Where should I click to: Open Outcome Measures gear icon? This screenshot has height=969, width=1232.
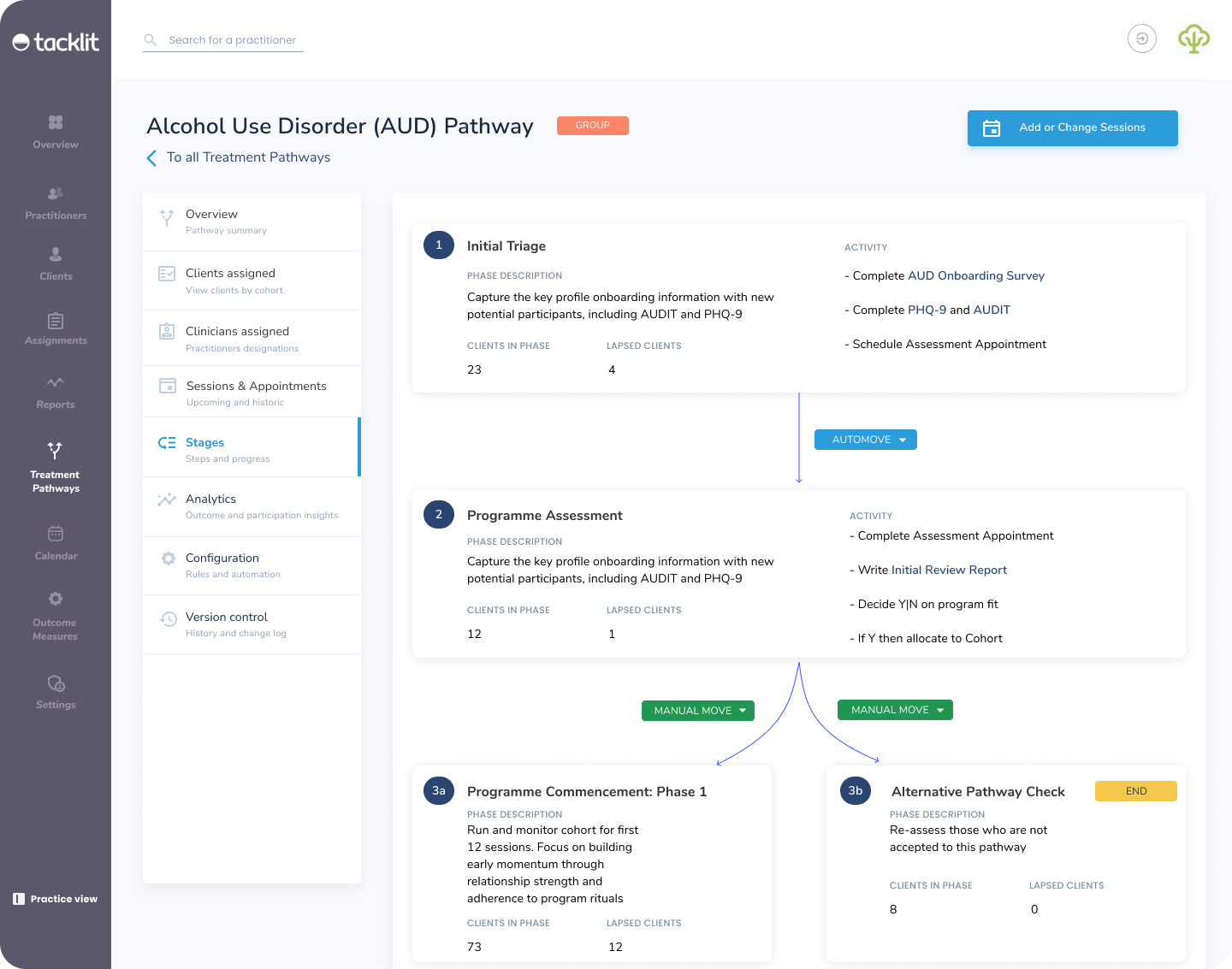pyautogui.click(x=56, y=600)
